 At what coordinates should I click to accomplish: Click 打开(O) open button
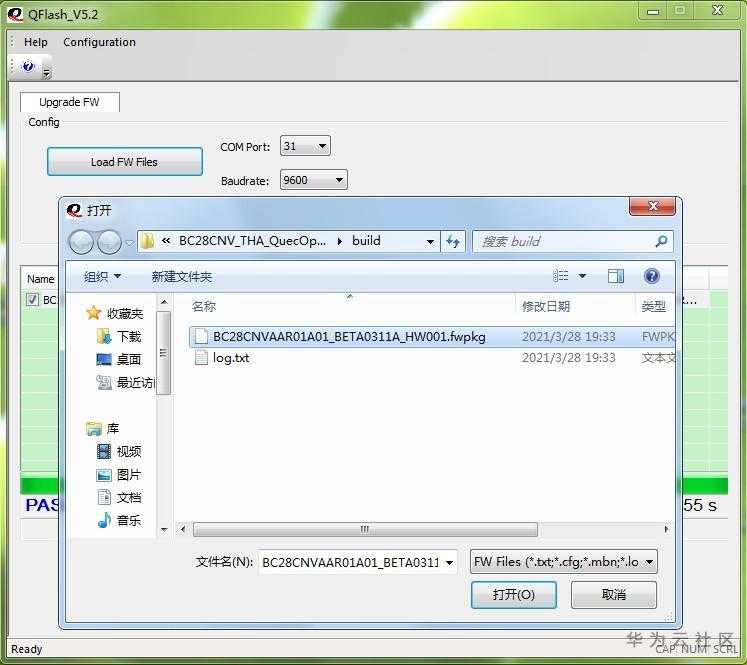[514, 594]
